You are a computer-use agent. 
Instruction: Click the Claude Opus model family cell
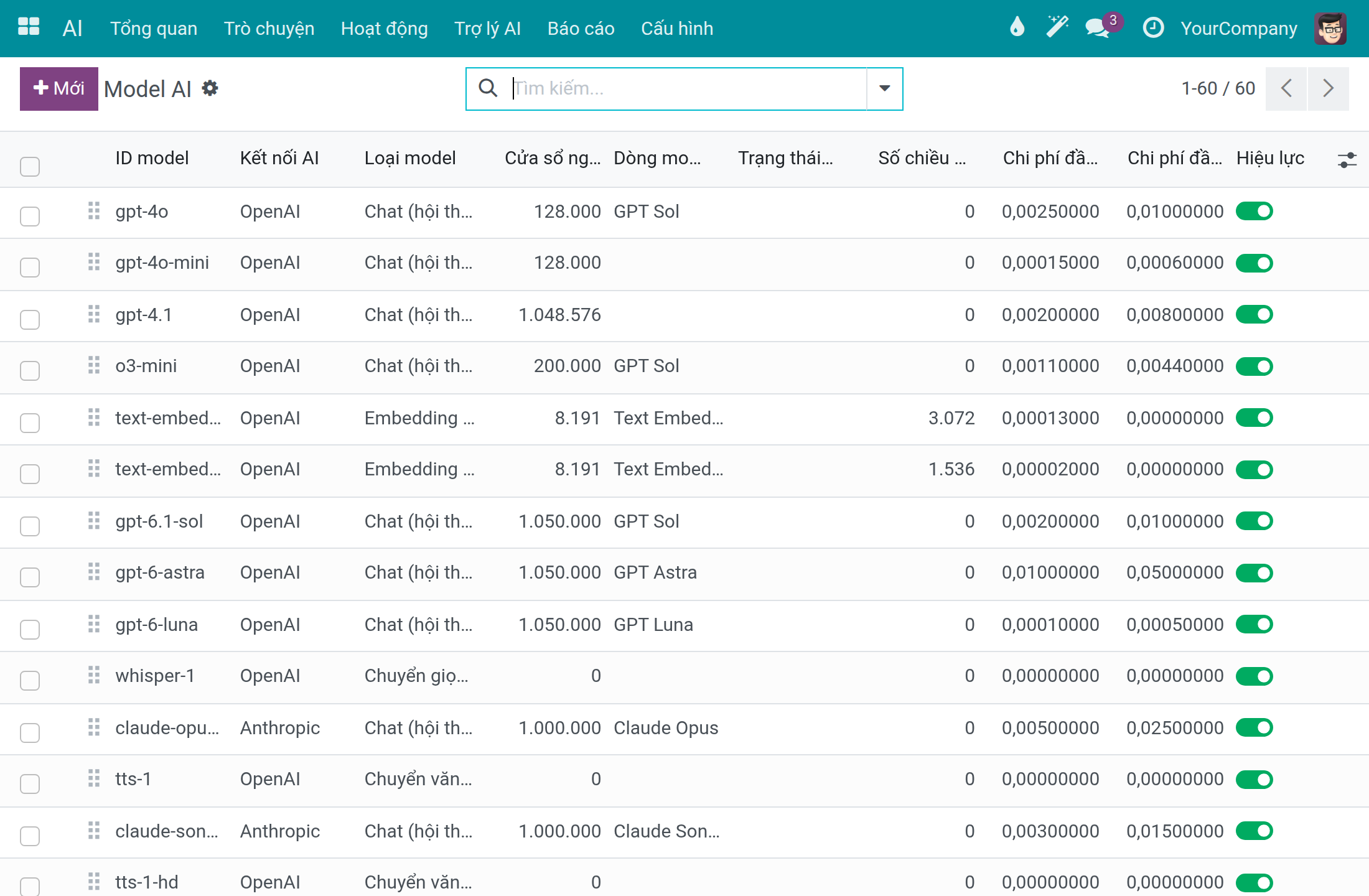[x=666, y=728]
